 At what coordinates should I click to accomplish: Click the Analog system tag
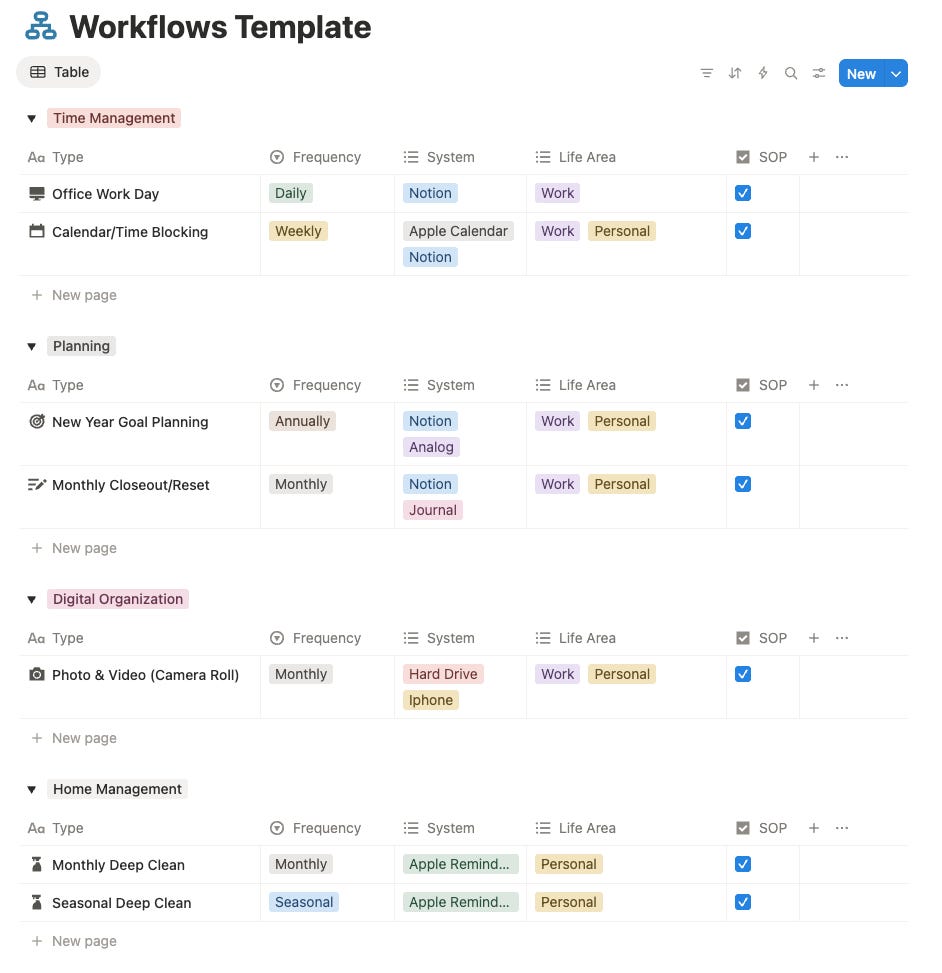pos(431,447)
